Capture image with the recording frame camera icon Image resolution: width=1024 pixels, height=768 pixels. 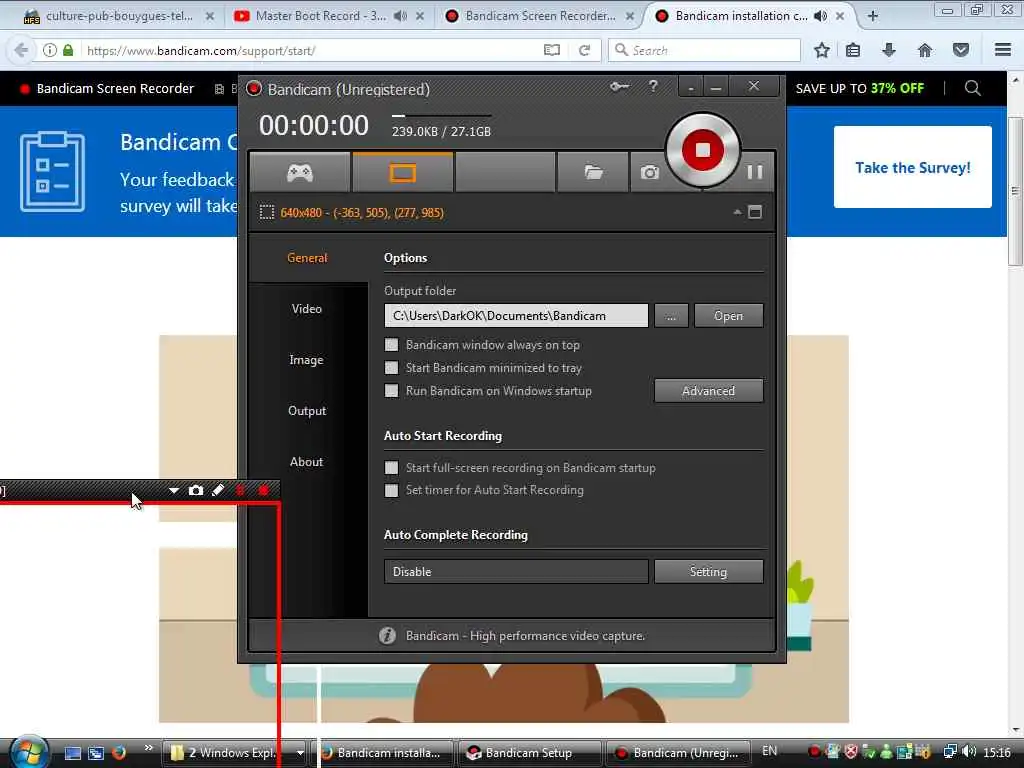tap(196, 490)
